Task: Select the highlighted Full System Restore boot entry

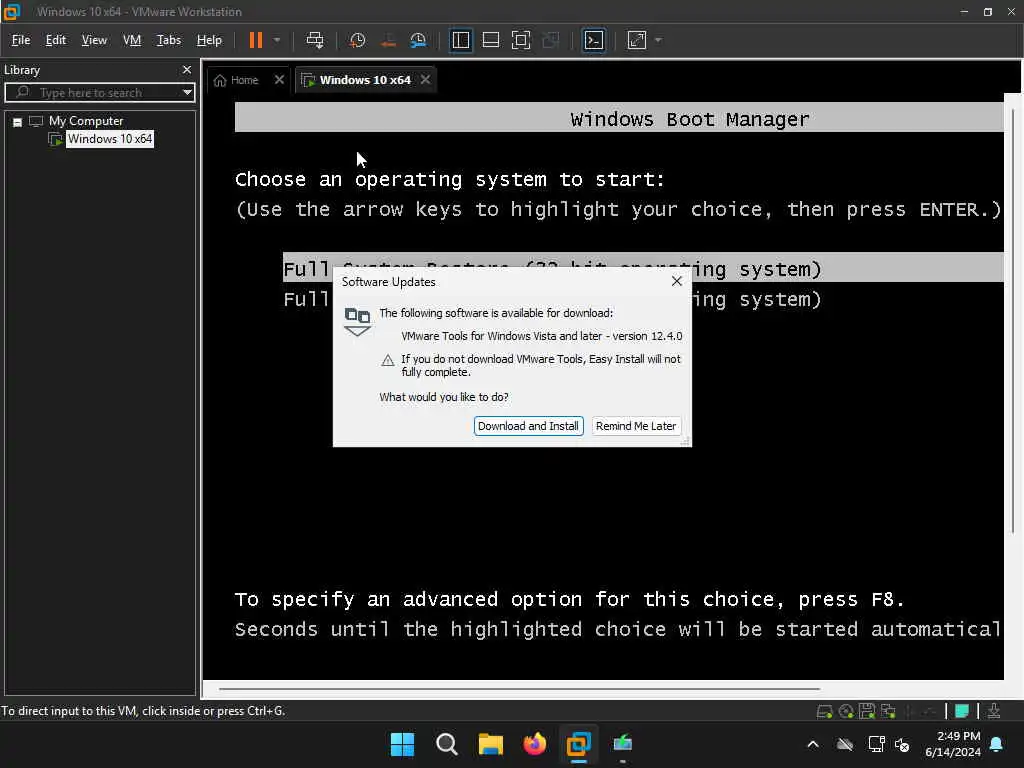Action: (x=643, y=268)
